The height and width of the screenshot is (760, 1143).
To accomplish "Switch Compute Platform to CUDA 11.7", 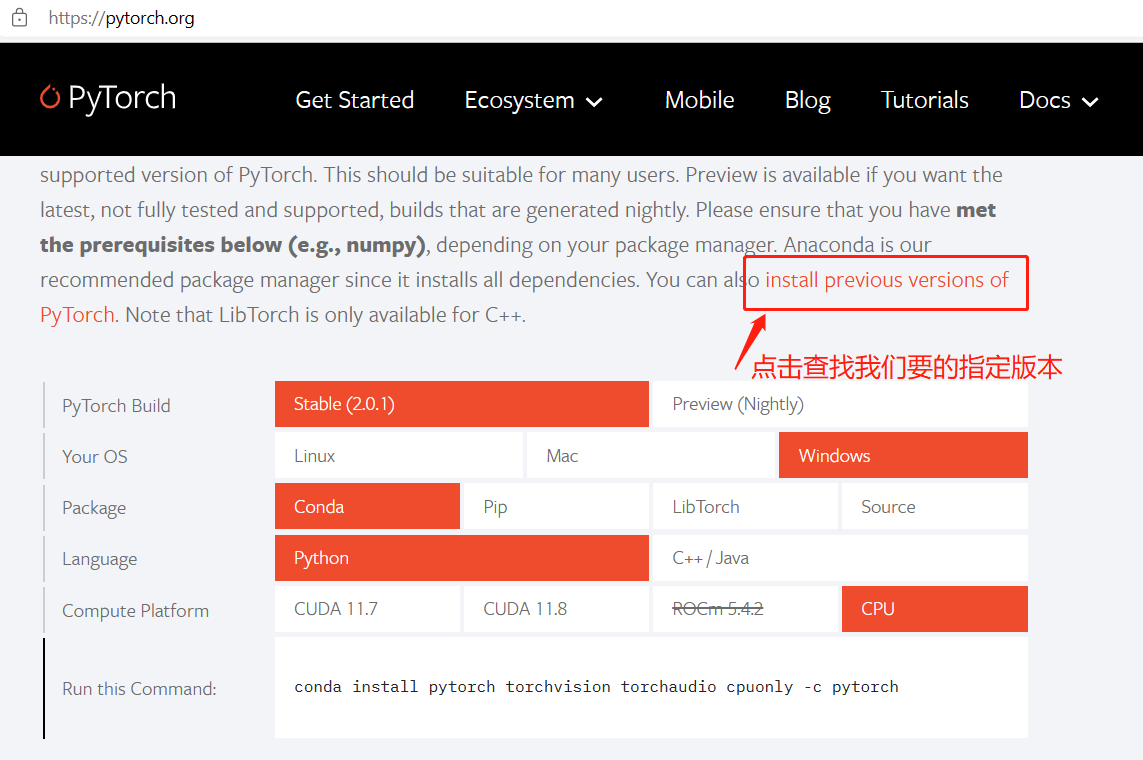I will click(x=367, y=608).
